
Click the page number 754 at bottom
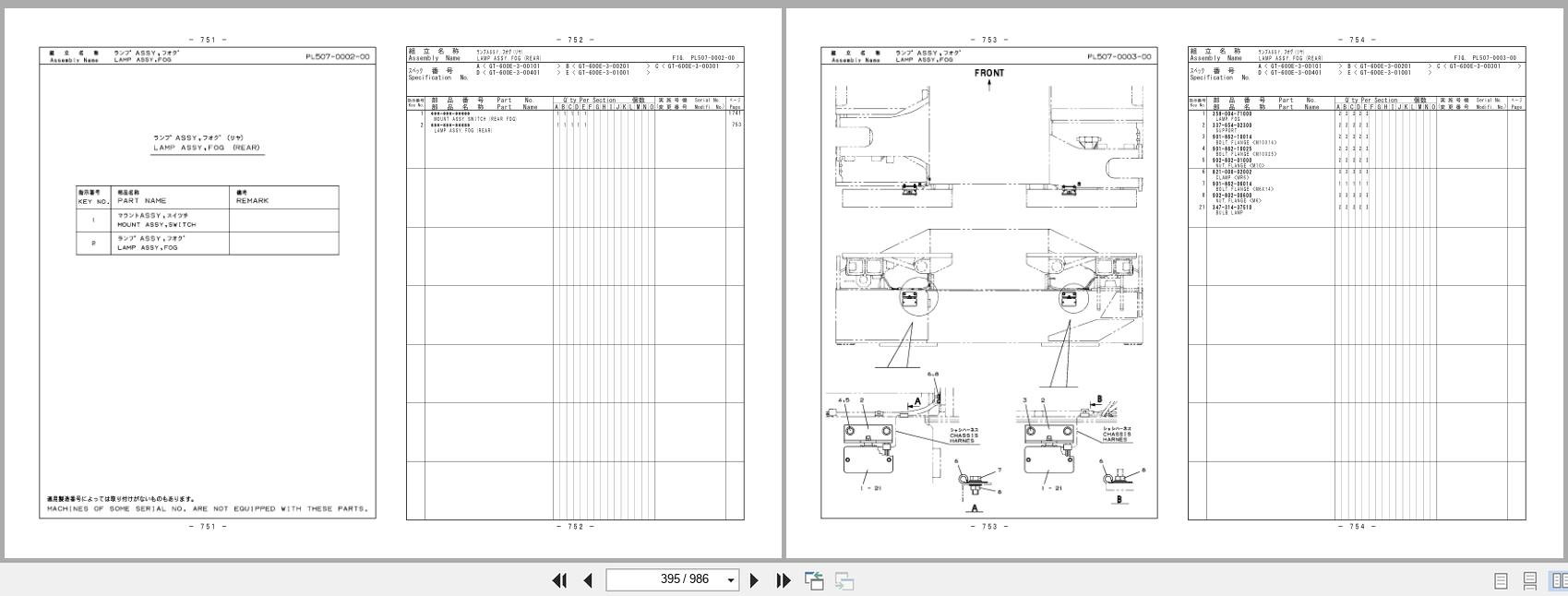(x=1357, y=527)
